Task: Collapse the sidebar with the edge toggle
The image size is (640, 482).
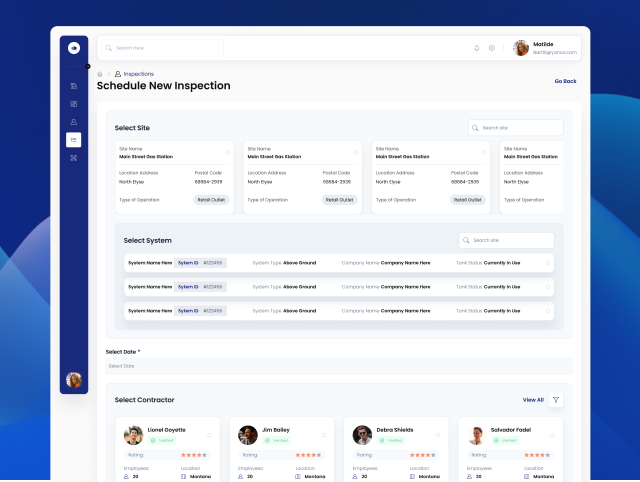Action: coord(88,66)
